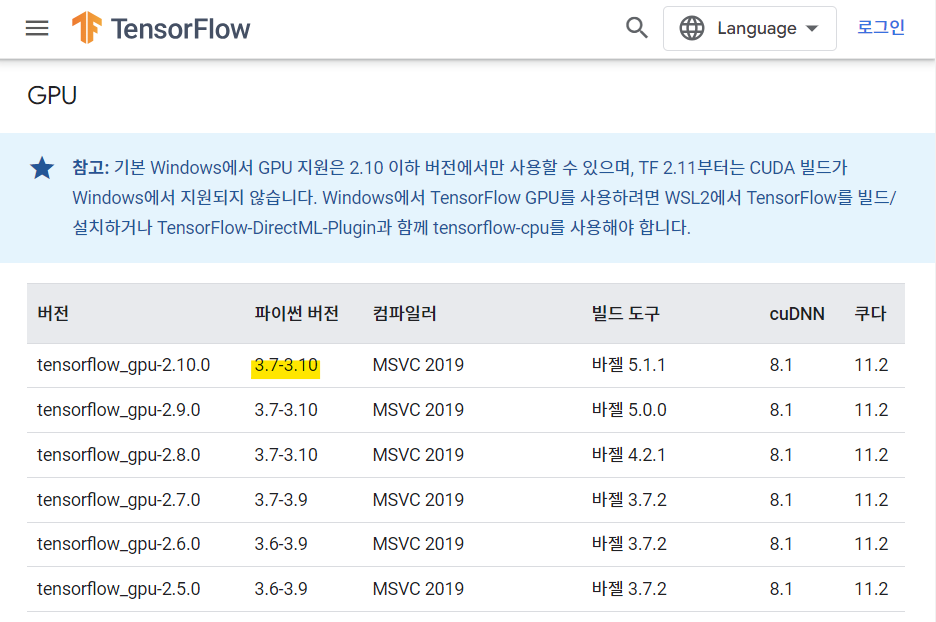Click 바젤 5.1.1 build tool cell

click(629, 365)
